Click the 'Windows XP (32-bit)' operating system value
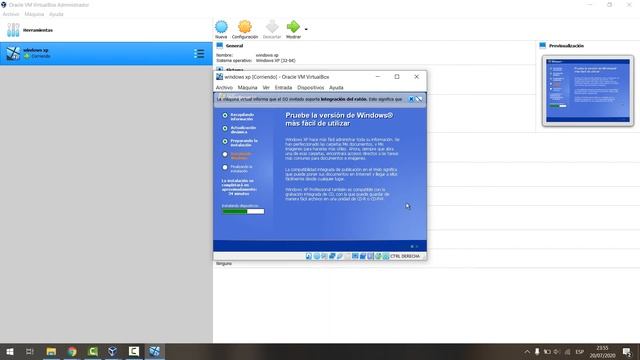 click(276, 60)
